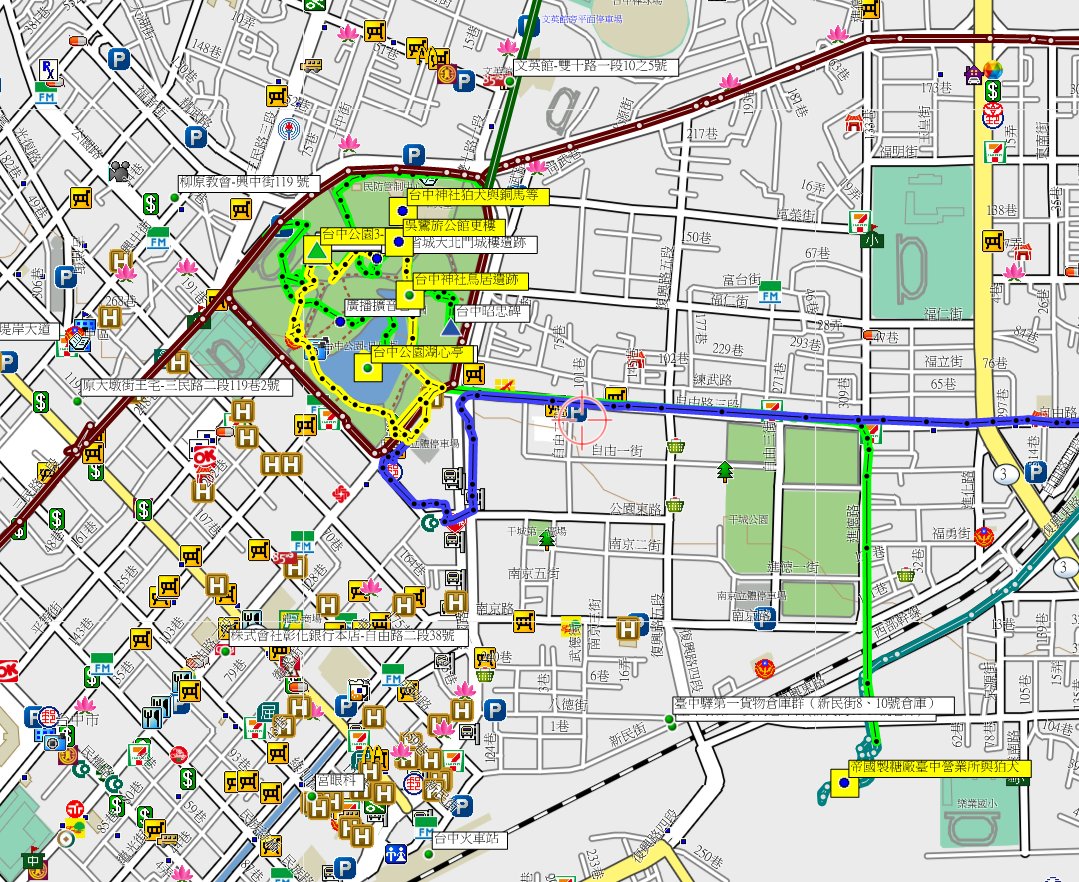
Task: Select the 台中公園湖心亭 waypoint label
Action: pyautogui.click(x=422, y=353)
